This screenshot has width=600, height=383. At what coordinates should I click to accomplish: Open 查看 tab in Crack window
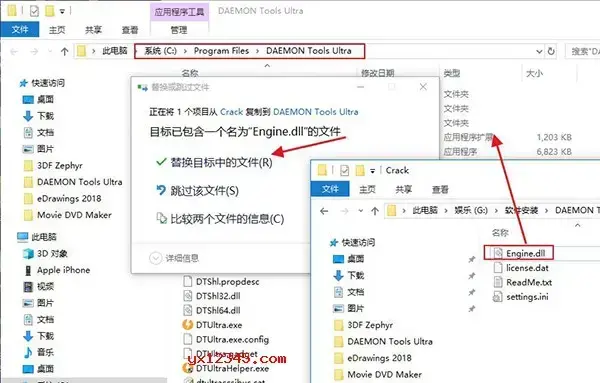440,189
